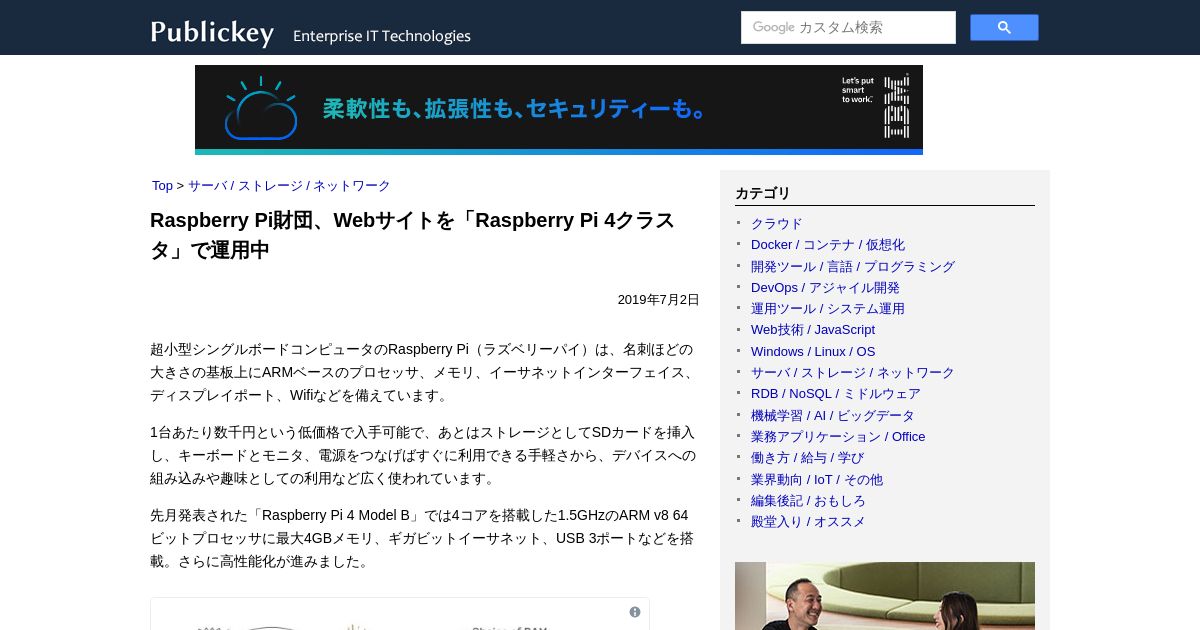This screenshot has width=1200, height=630.
Task: Open 業界動向 / IoT / その他 category
Action: click(817, 480)
